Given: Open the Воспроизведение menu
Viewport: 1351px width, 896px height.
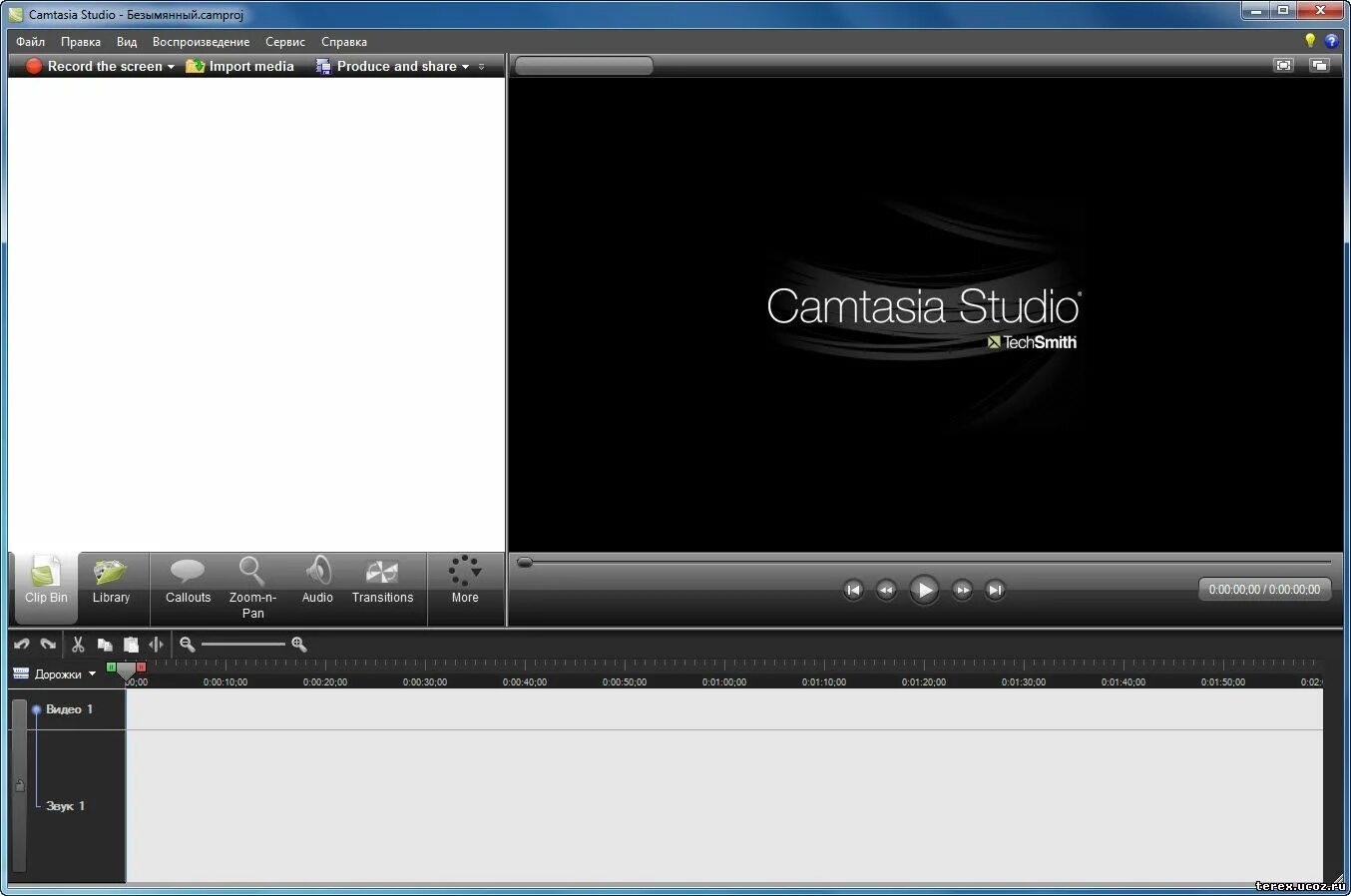Looking at the screenshot, I should [201, 42].
